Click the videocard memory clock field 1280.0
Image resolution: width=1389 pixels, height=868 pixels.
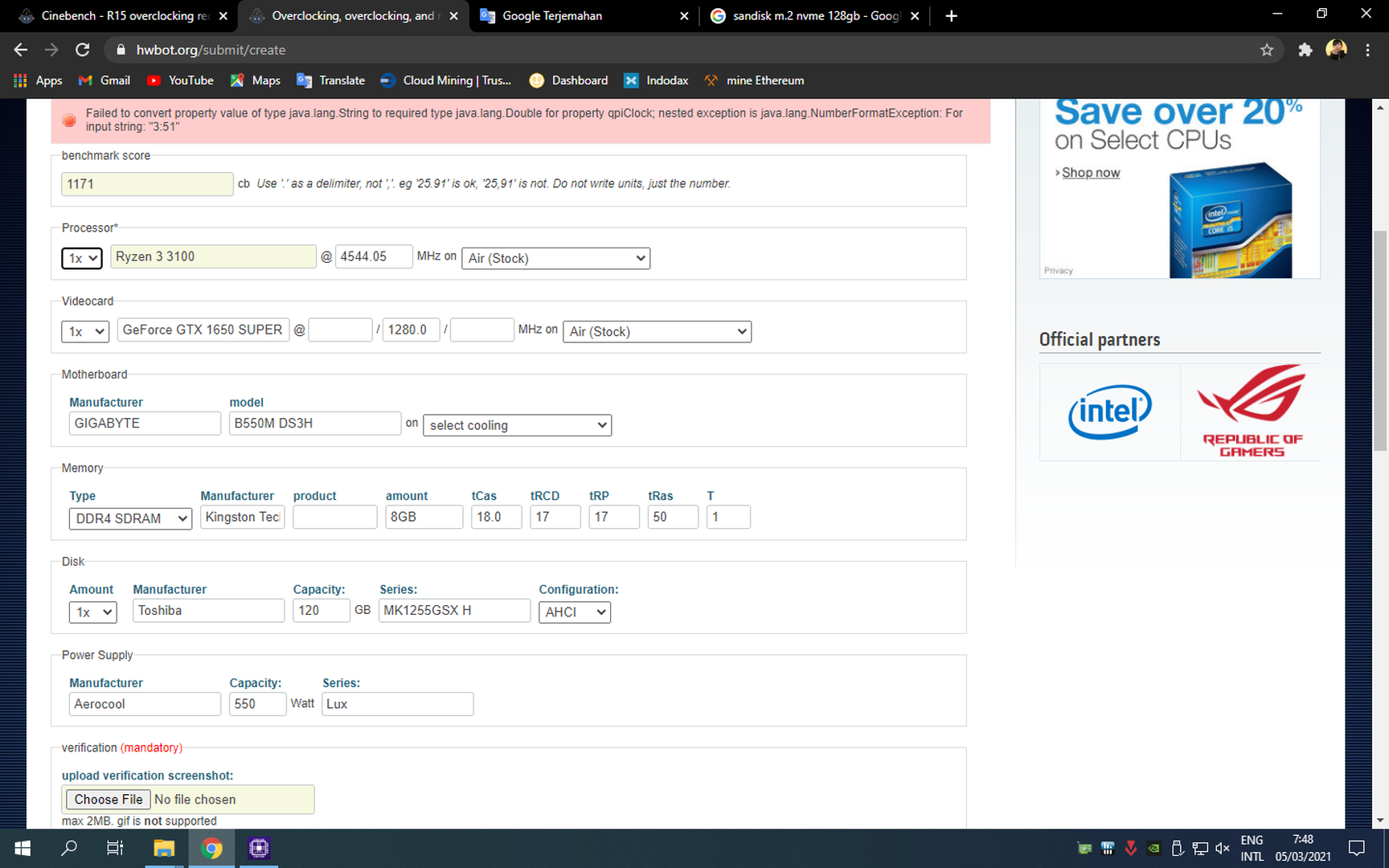pyautogui.click(x=412, y=330)
